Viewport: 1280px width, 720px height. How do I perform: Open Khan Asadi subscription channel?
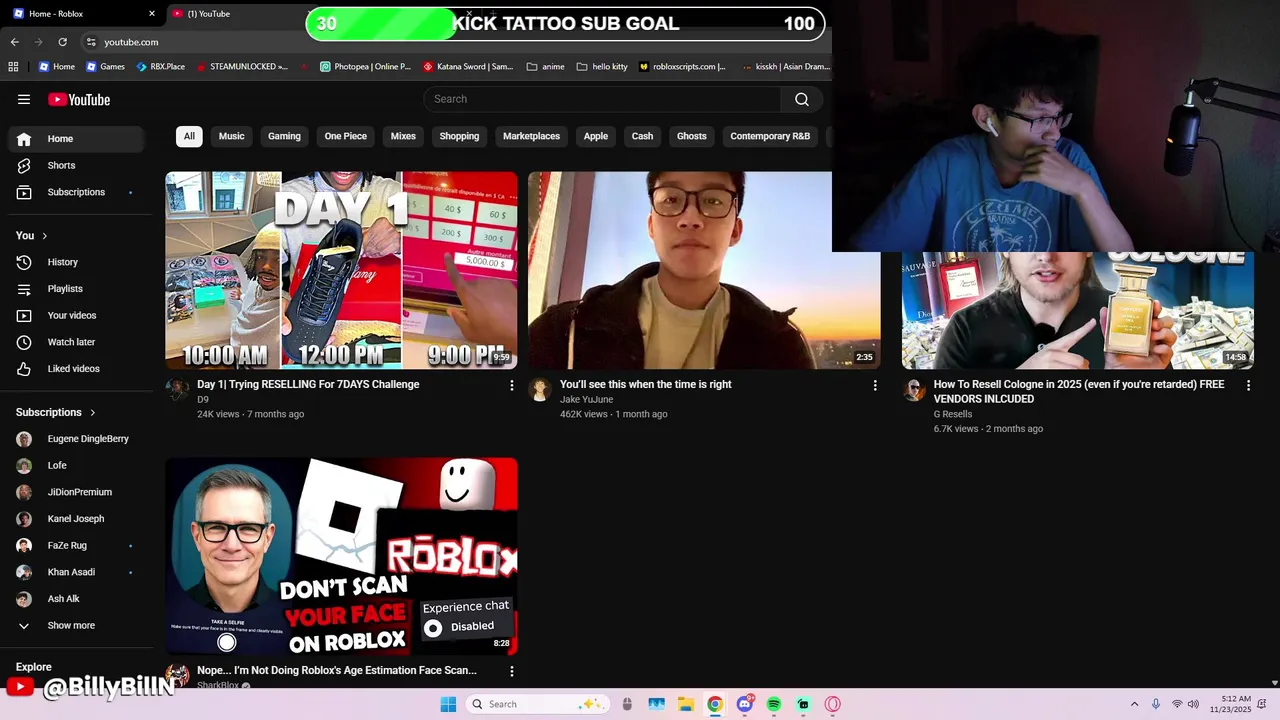pyautogui.click(x=76, y=572)
